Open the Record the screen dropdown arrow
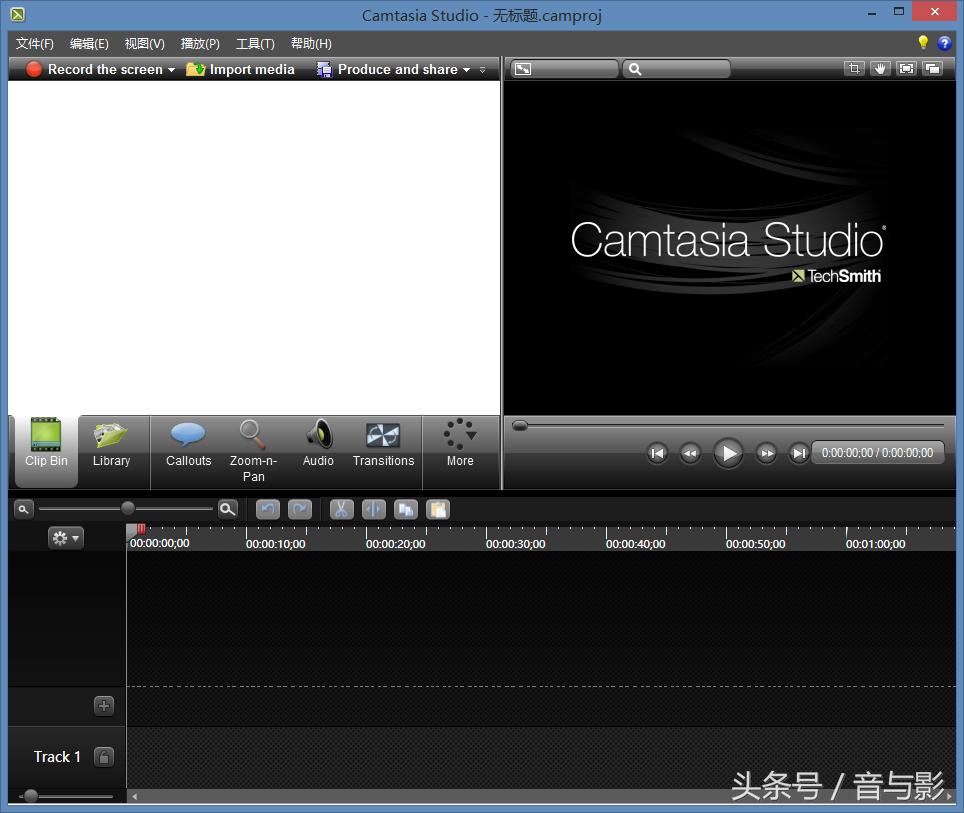 [172, 70]
